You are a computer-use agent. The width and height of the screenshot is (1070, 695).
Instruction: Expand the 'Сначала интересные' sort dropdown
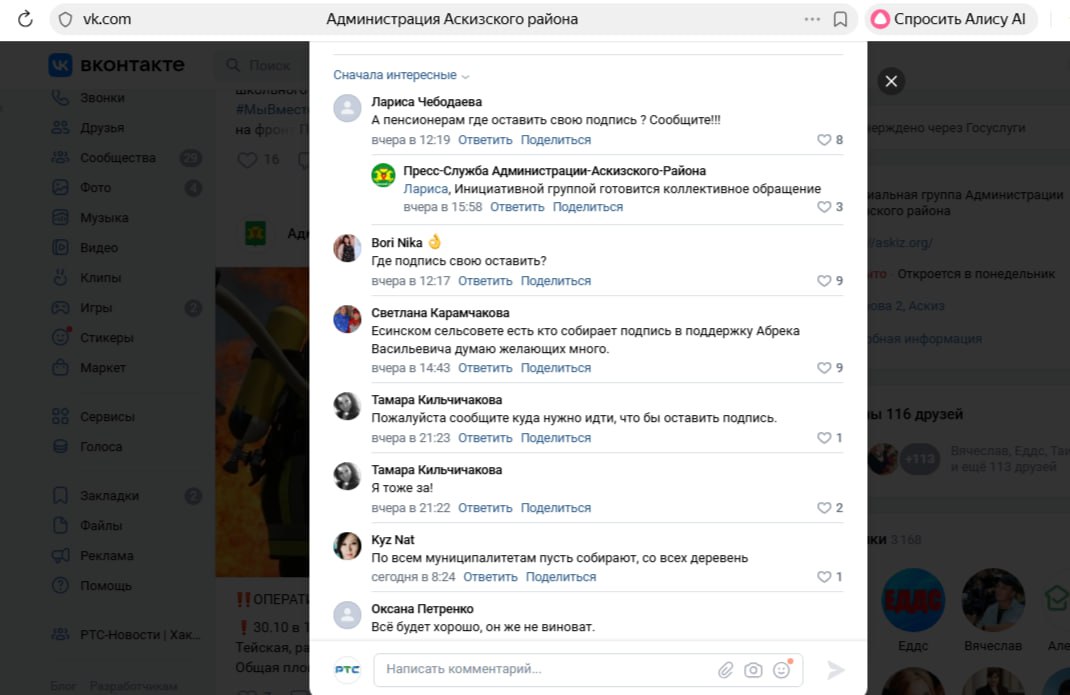click(x=401, y=75)
